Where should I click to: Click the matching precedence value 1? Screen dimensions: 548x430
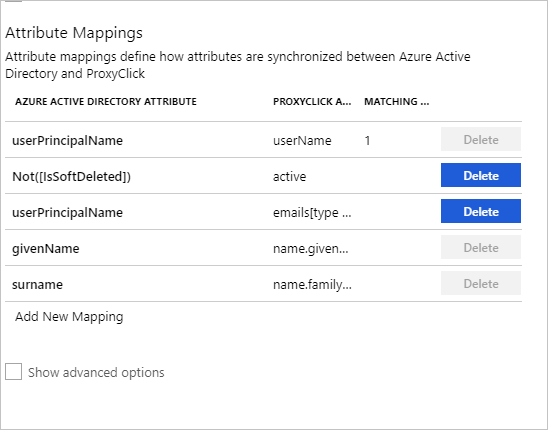pos(367,141)
